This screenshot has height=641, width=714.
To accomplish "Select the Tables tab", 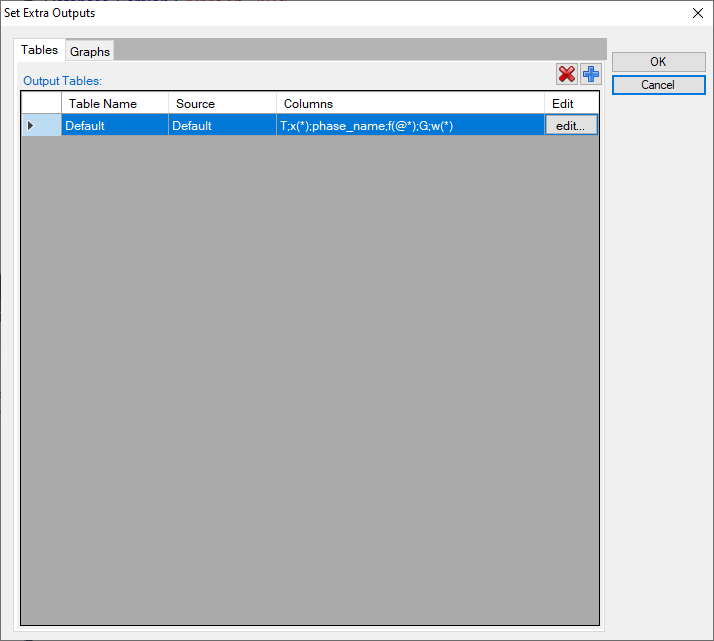I will pos(40,50).
